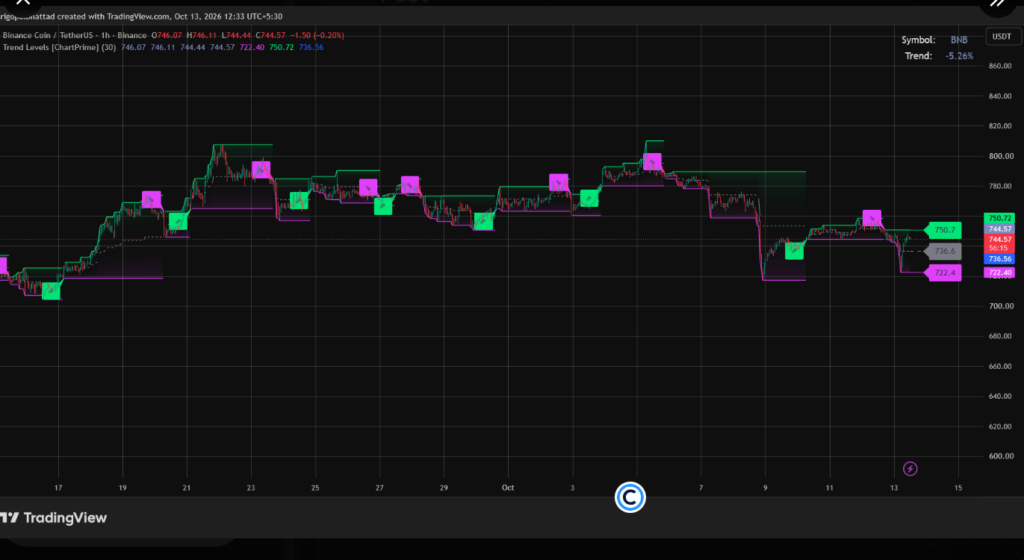Click the date label 15 on the time axis

pos(958,488)
